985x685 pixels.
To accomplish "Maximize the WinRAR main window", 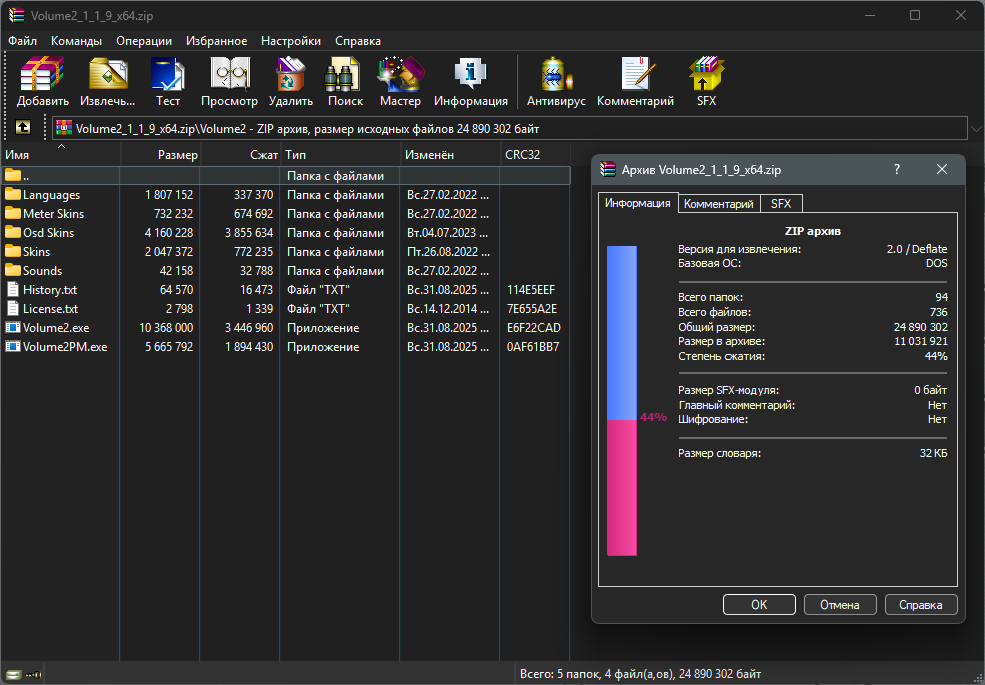I will pos(915,15).
